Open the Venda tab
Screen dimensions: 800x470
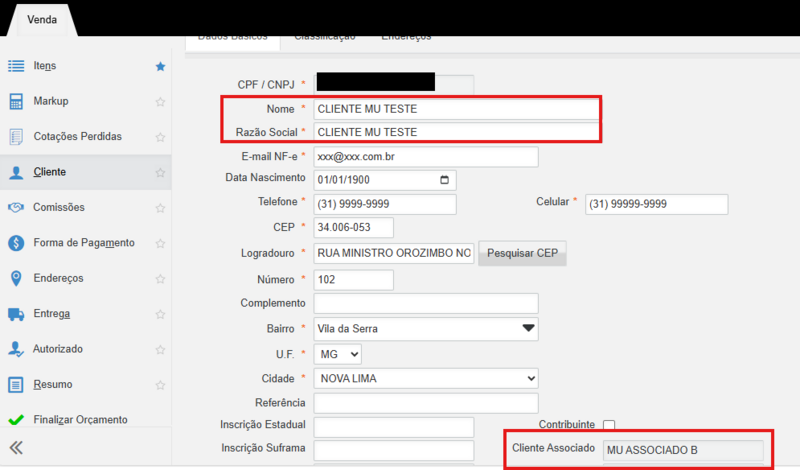41,17
